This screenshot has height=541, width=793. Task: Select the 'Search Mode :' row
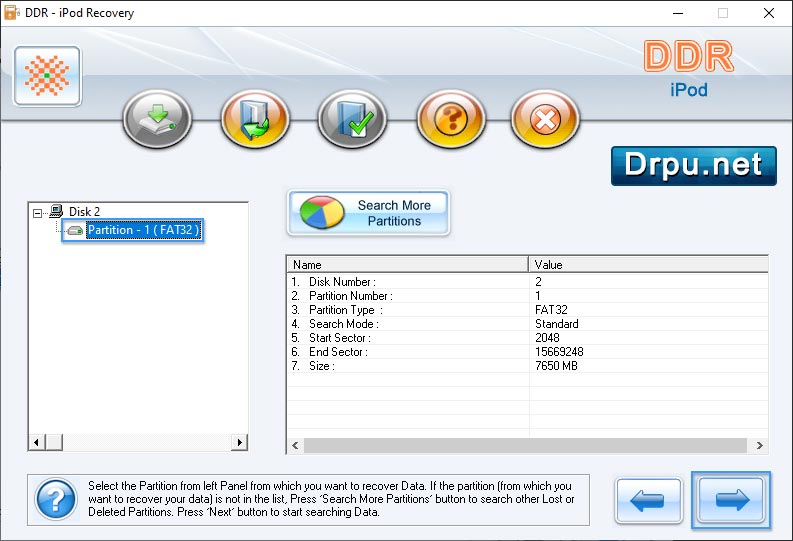[x=527, y=324]
